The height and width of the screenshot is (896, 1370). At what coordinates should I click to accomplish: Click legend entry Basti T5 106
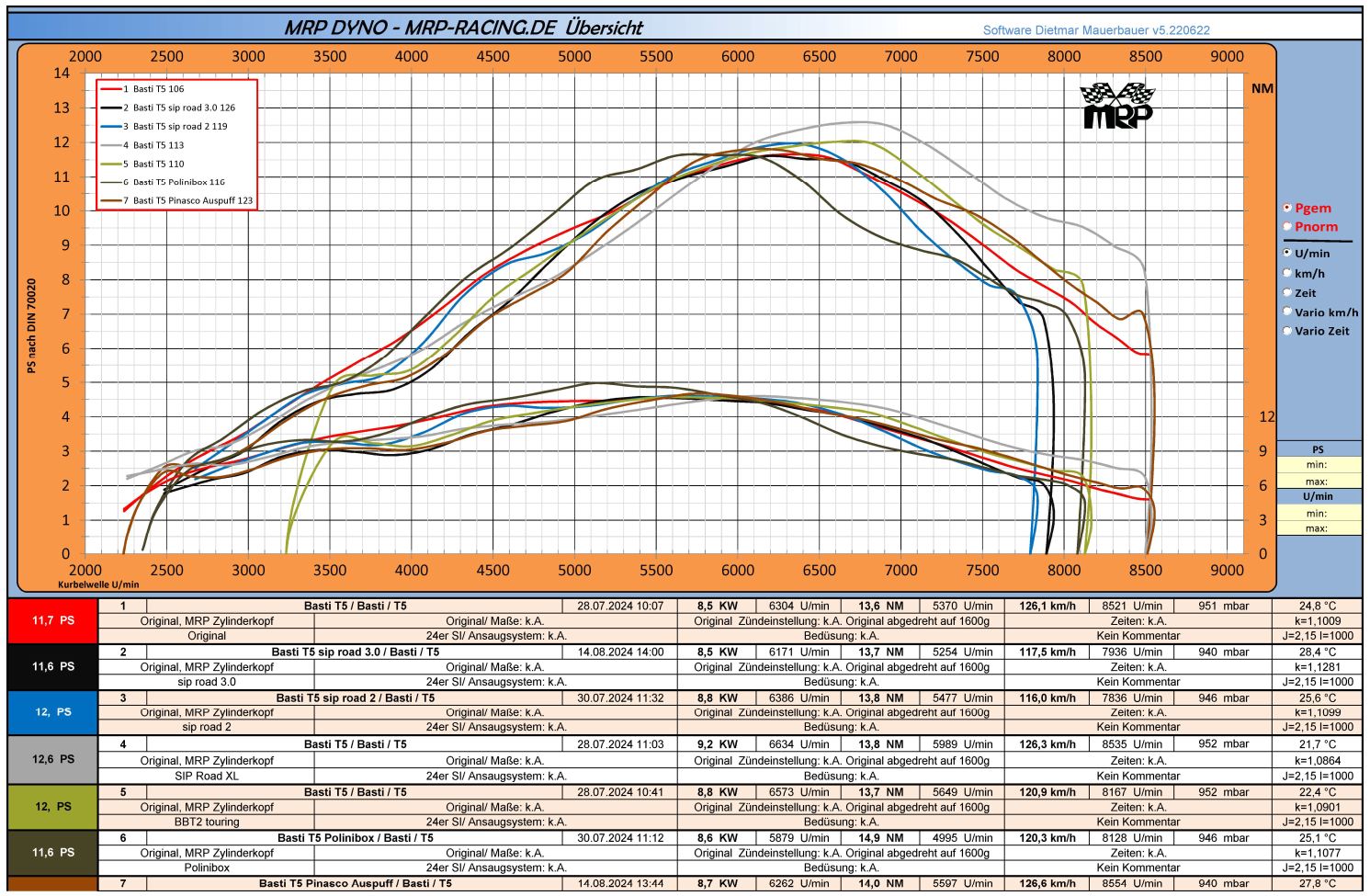pyautogui.click(x=142, y=89)
